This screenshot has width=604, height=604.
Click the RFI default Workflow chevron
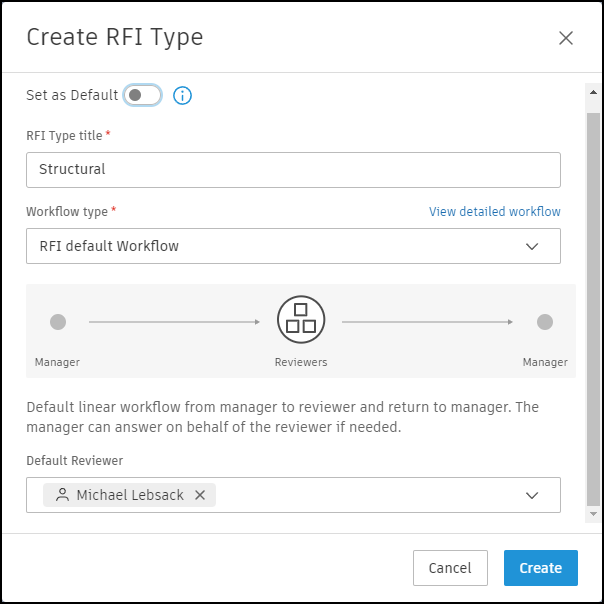(532, 246)
